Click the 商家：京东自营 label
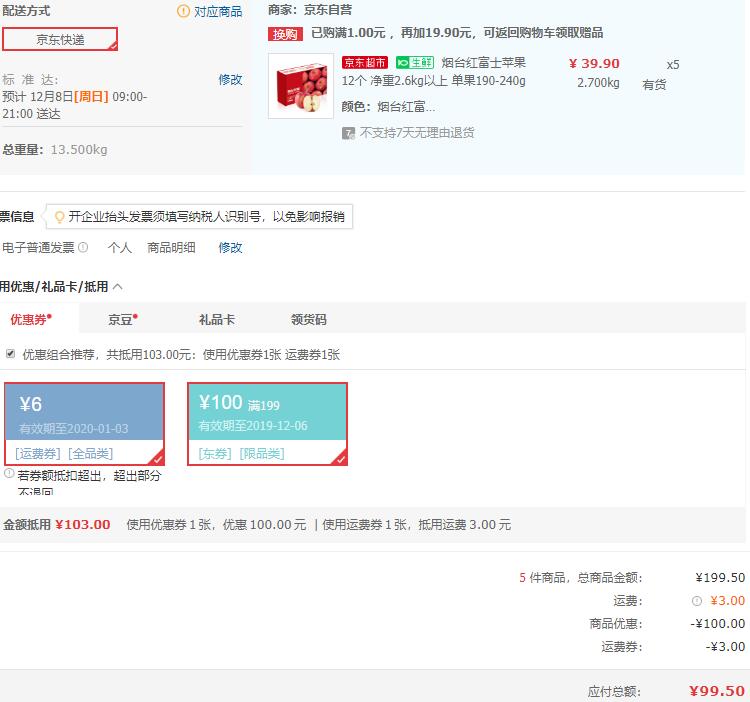 pyautogui.click(x=310, y=10)
